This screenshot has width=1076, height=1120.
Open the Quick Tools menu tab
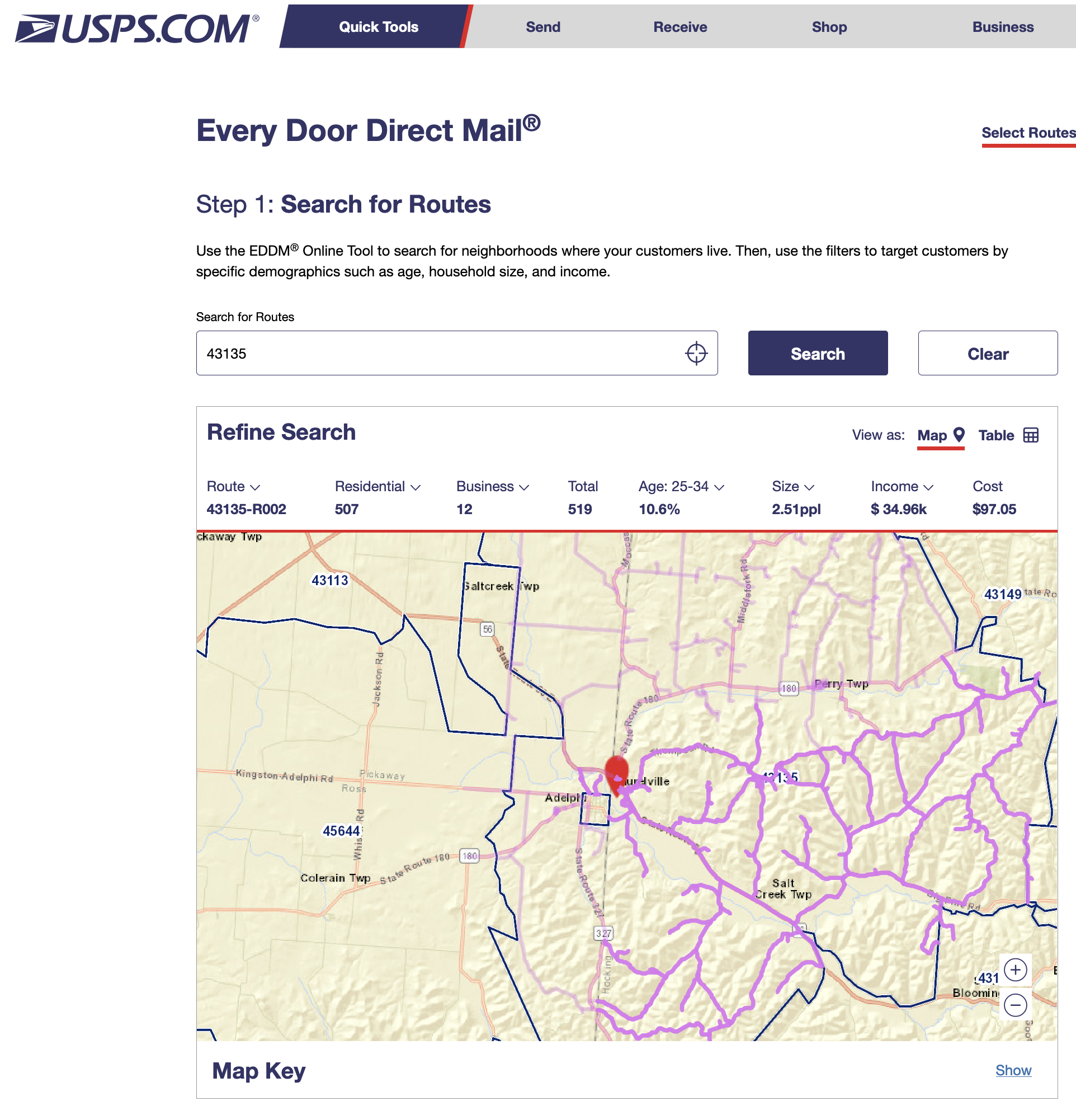(x=378, y=27)
